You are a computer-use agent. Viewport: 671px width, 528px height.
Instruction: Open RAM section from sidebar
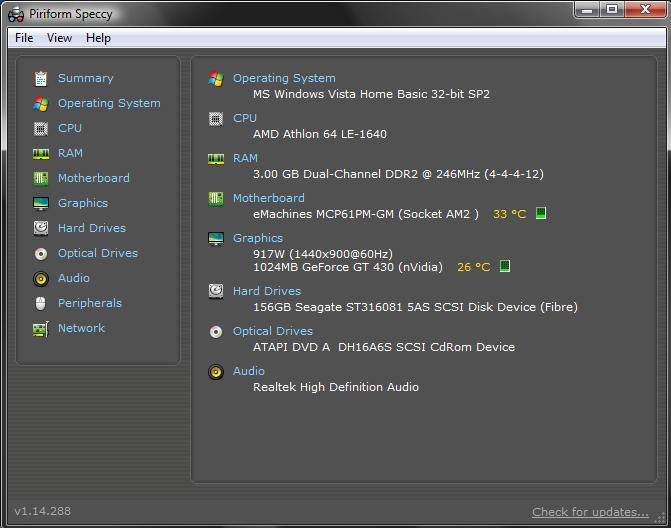click(x=70, y=153)
